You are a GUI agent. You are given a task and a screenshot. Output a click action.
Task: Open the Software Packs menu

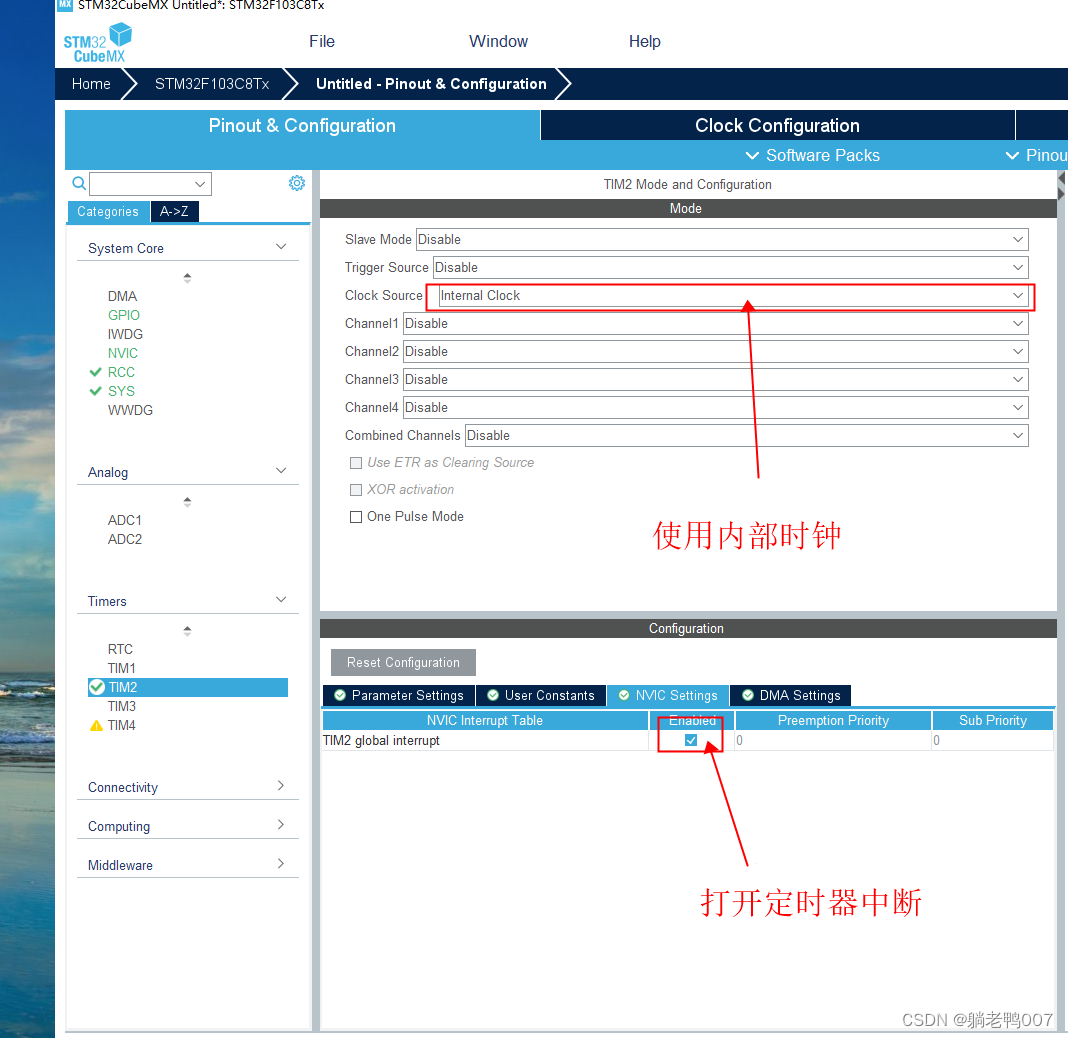(x=813, y=155)
